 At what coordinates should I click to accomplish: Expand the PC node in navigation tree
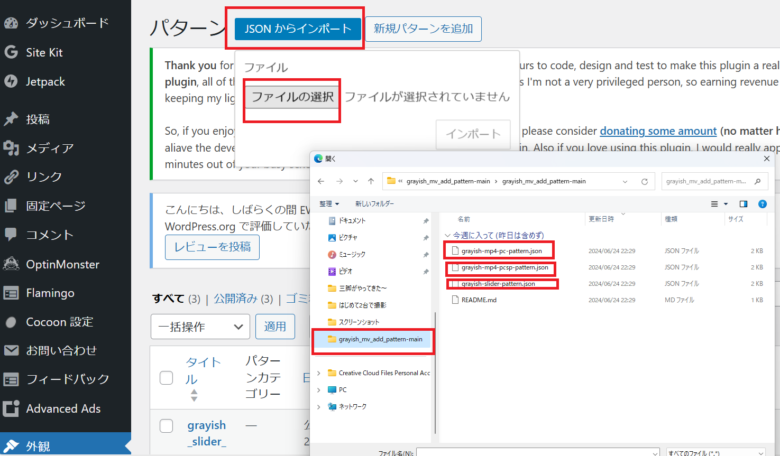319,389
